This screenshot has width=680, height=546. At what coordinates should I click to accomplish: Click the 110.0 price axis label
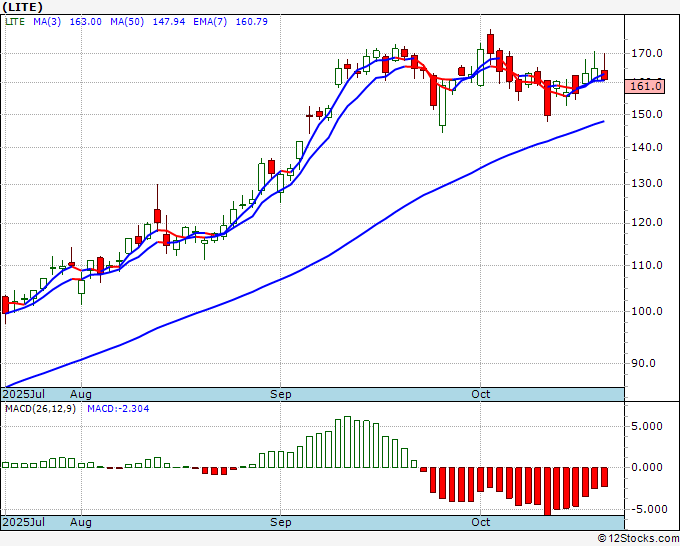coord(647,265)
